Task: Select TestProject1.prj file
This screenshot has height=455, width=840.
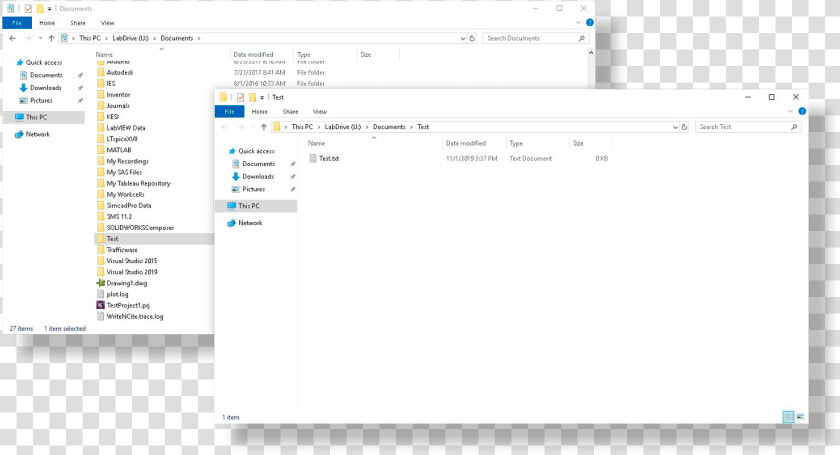Action: 128,305
